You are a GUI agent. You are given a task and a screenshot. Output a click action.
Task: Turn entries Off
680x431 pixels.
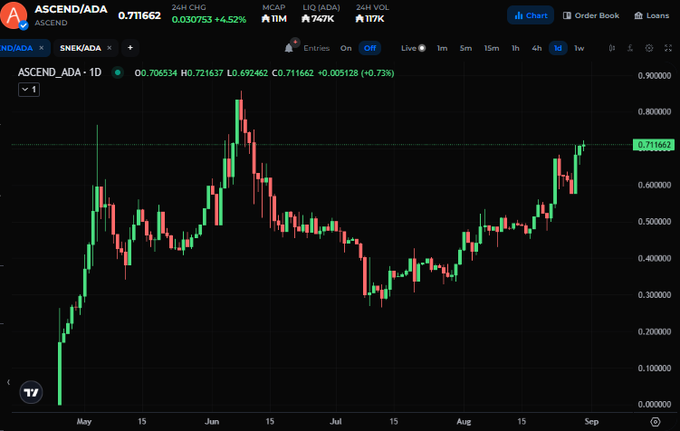pyautogui.click(x=370, y=48)
